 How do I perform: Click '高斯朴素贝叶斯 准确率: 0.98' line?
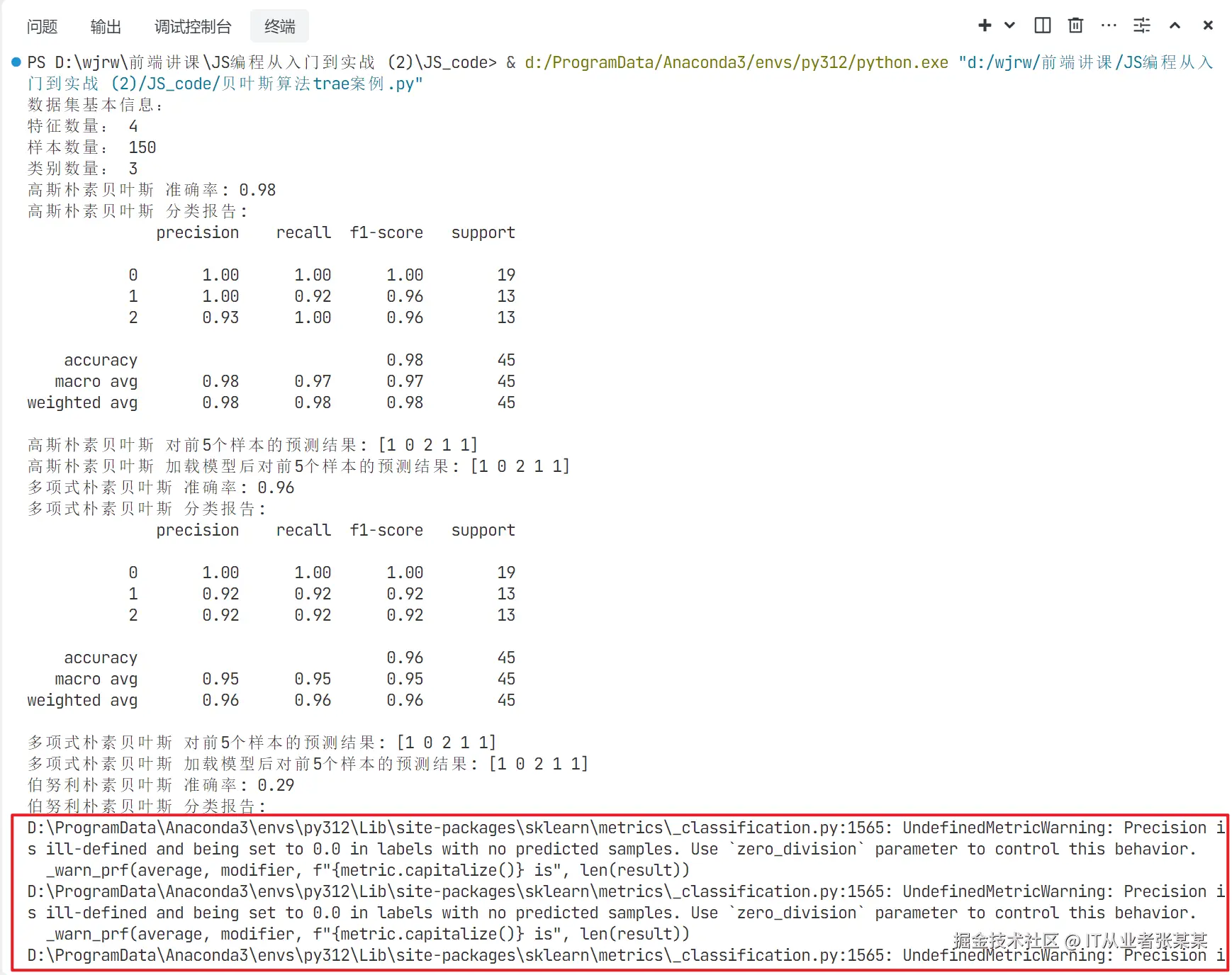pos(152,190)
